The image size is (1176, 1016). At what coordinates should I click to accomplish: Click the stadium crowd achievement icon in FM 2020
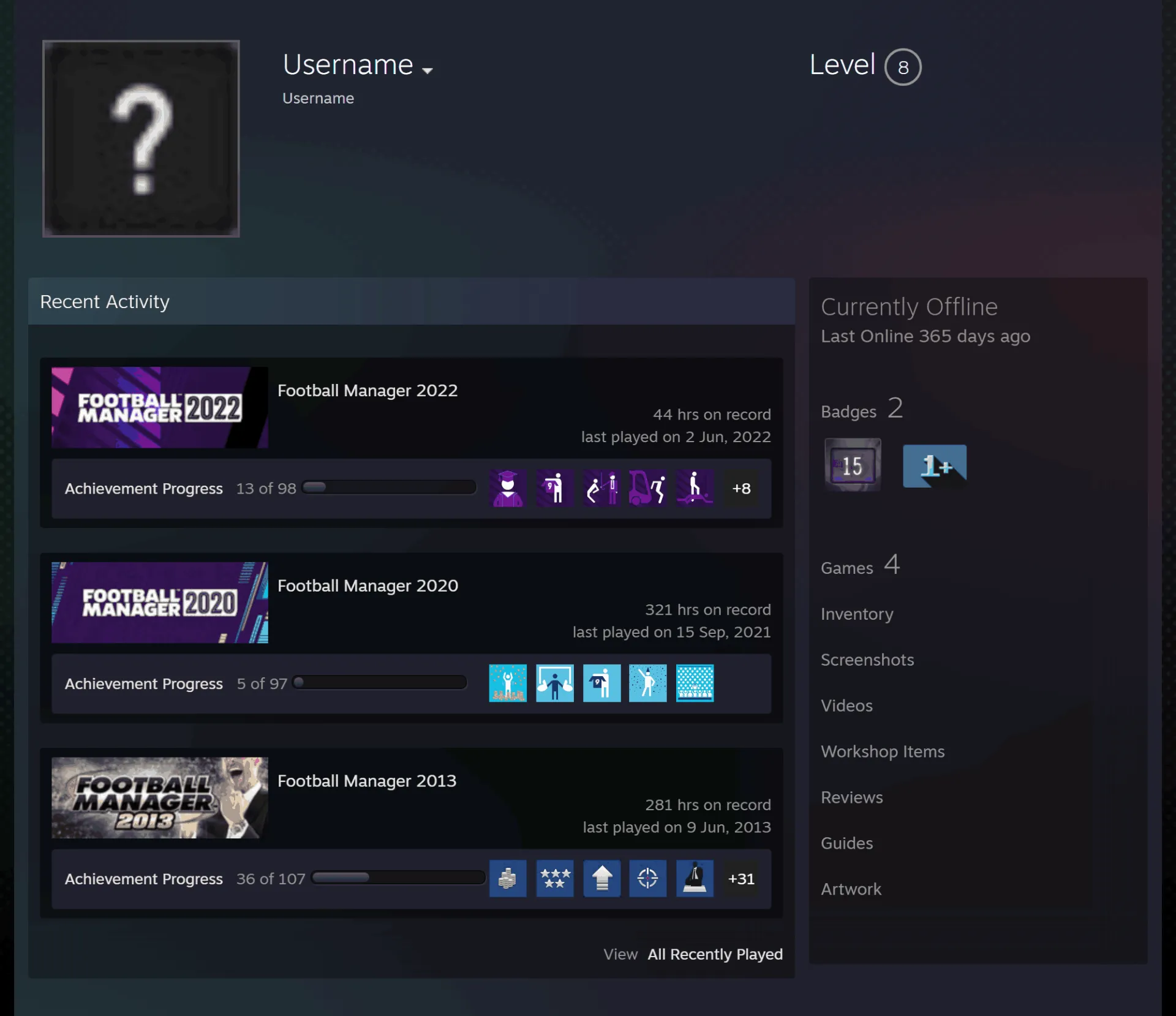click(x=695, y=683)
